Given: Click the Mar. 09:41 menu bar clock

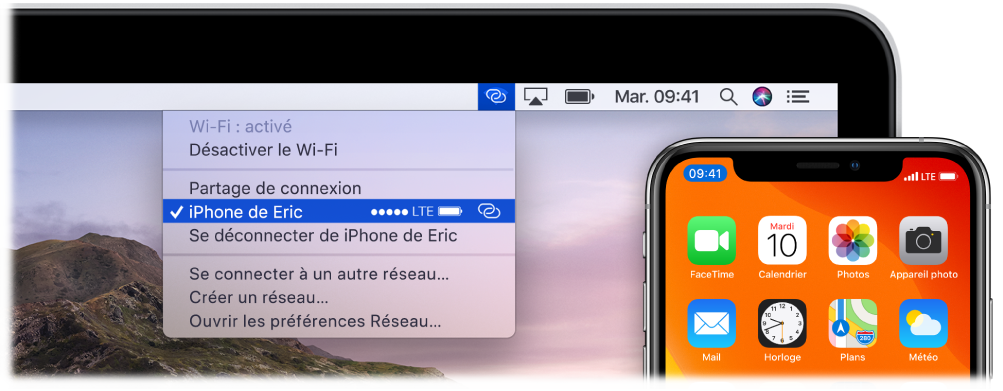Looking at the screenshot, I should point(657,97).
